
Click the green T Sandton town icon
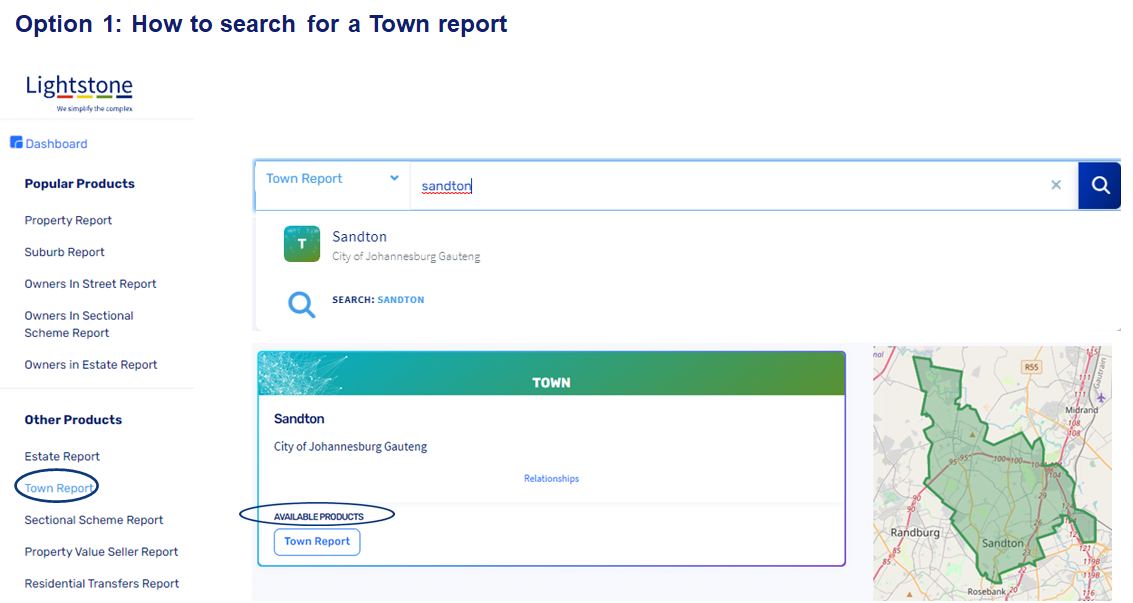[302, 244]
